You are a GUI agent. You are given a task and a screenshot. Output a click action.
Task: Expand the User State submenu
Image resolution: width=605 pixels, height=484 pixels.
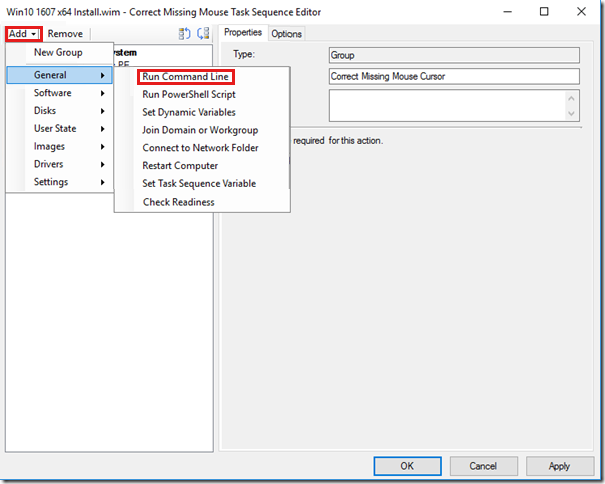tap(60, 129)
